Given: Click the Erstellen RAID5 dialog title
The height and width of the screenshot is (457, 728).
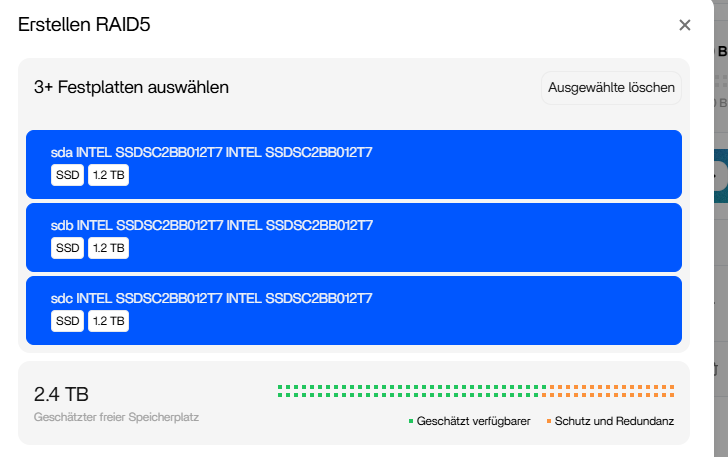Looking at the screenshot, I should [84, 25].
